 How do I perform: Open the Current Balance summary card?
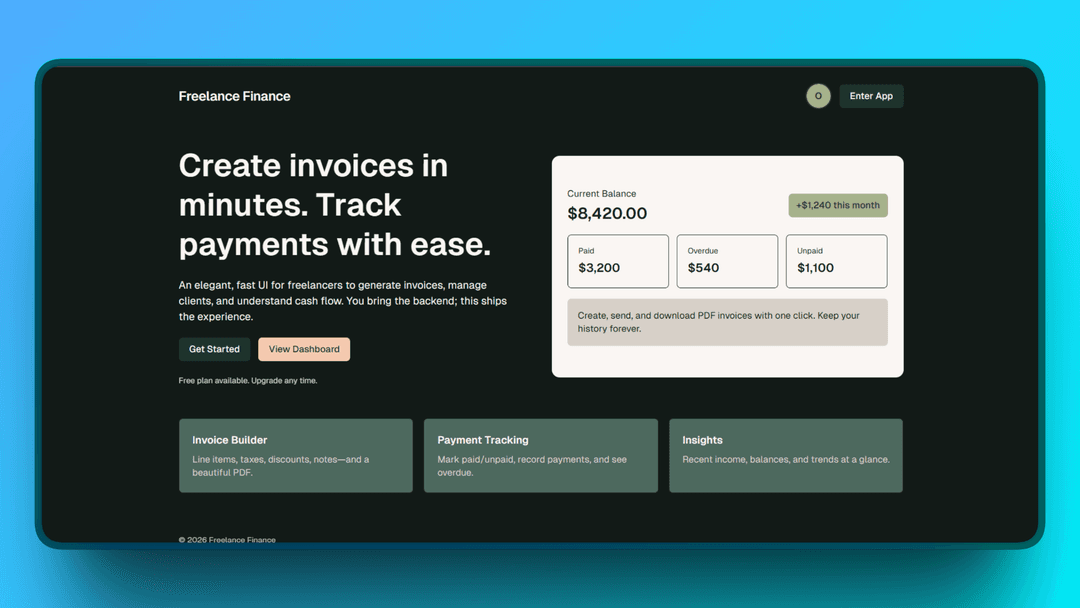(x=727, y=264)
